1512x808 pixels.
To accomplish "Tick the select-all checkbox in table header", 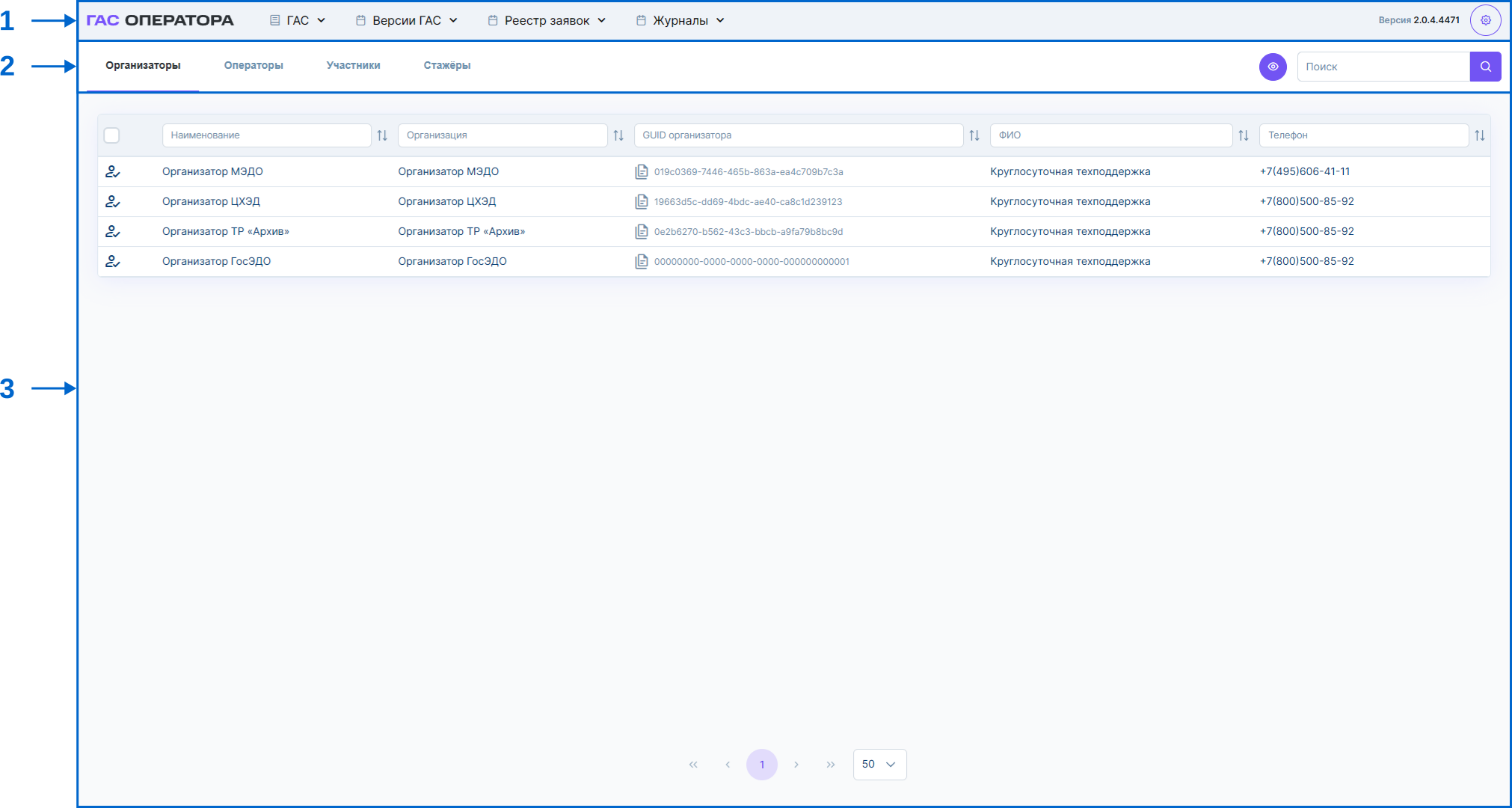I will tap(112, 135).
